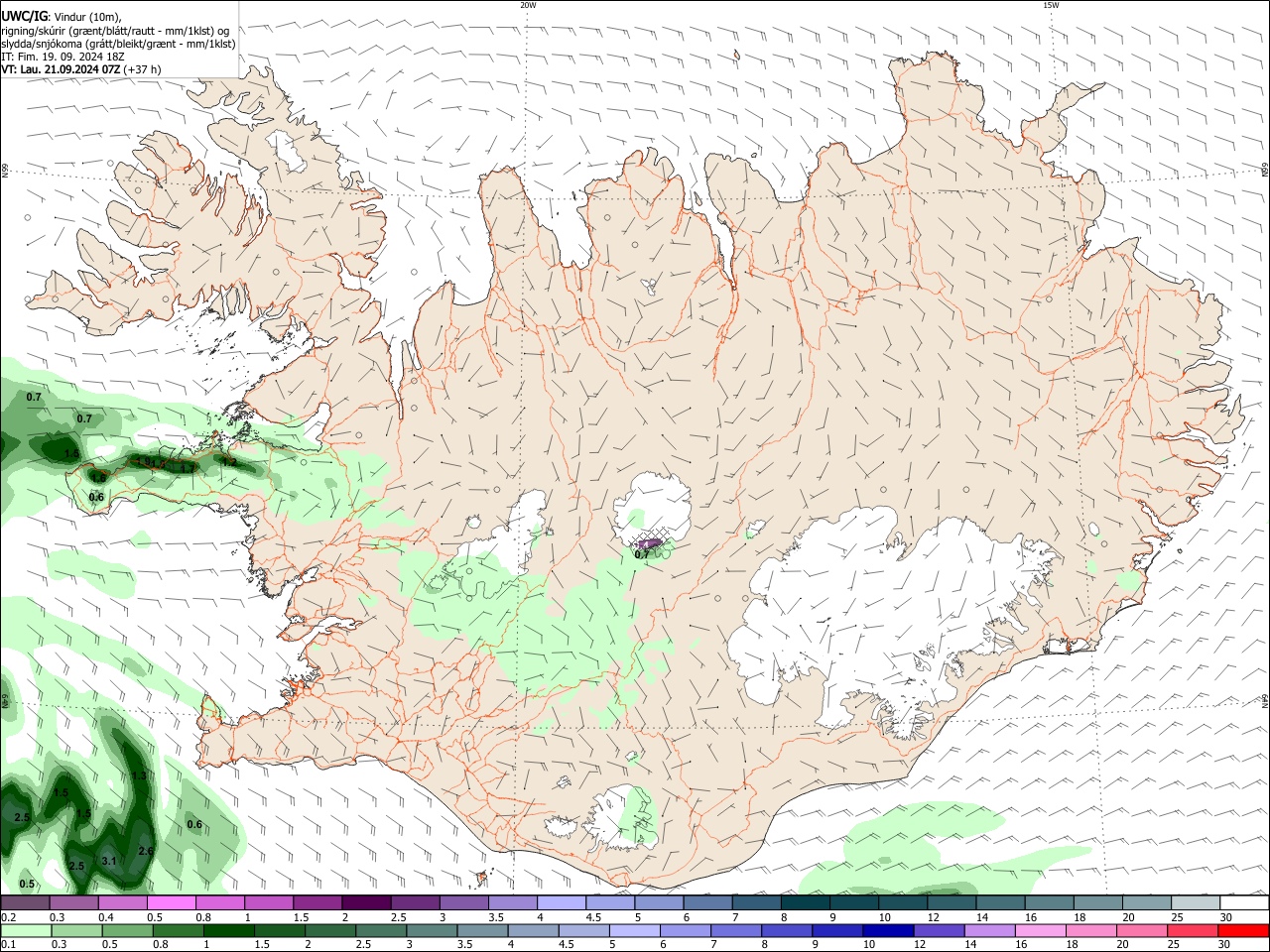Click the lower-scale swatch between 2 and 2.5
The height and width of the screenshot is (952, 1270).
(x=330, y=930)
